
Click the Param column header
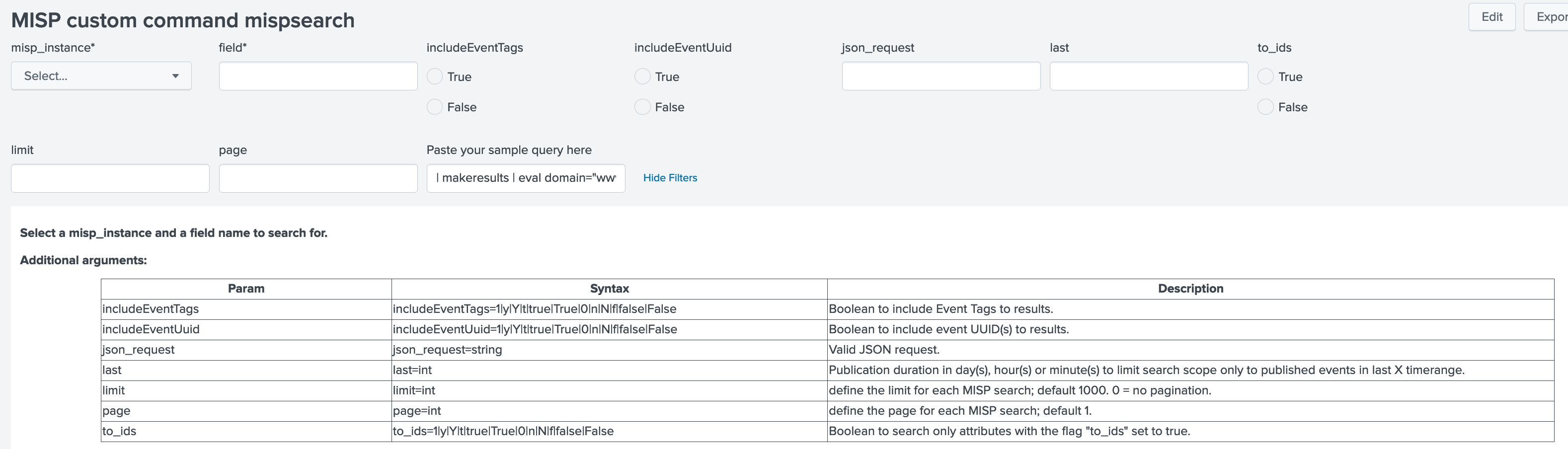click(246, 289)
